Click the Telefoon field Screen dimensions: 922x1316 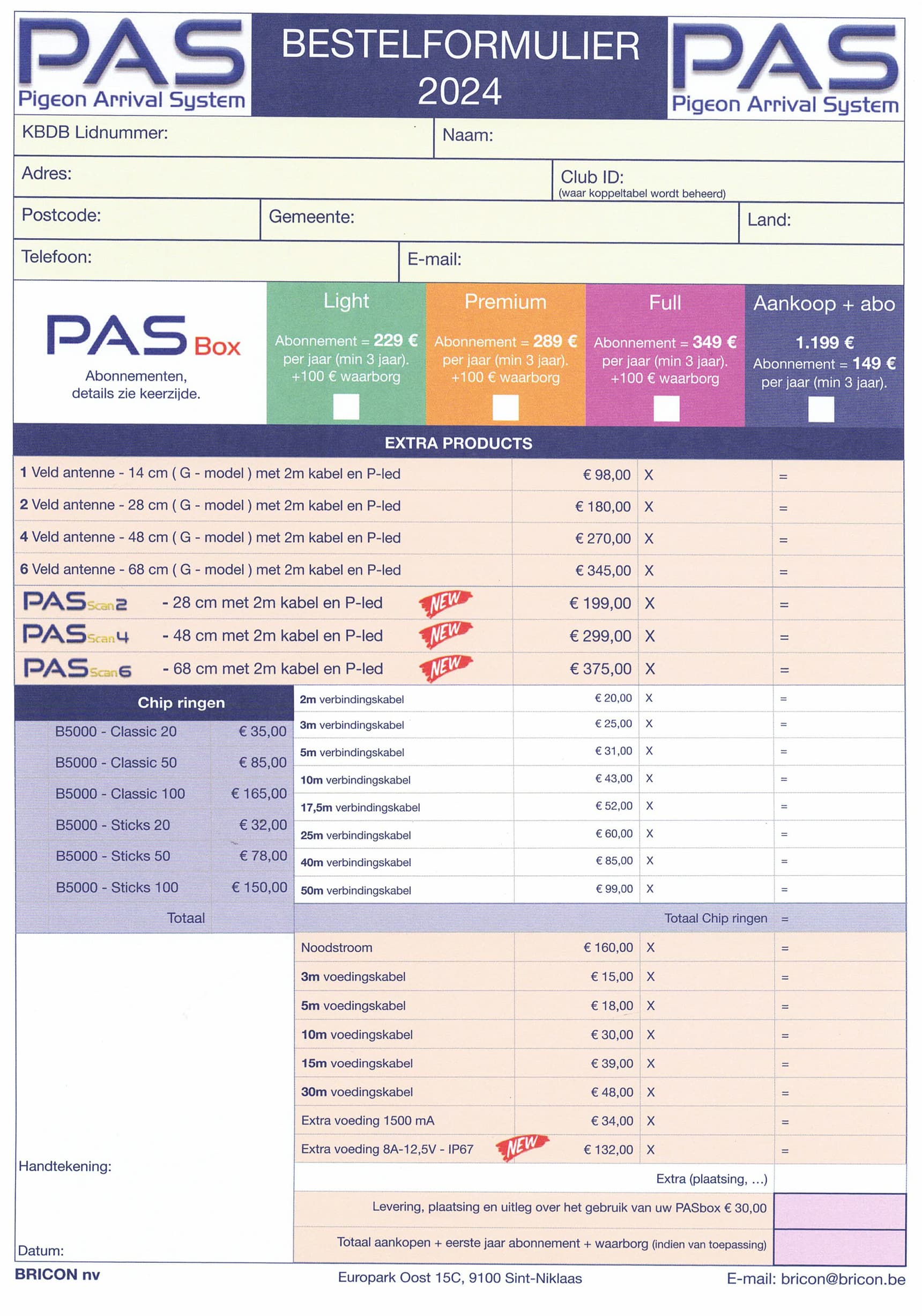pos(206,260)
